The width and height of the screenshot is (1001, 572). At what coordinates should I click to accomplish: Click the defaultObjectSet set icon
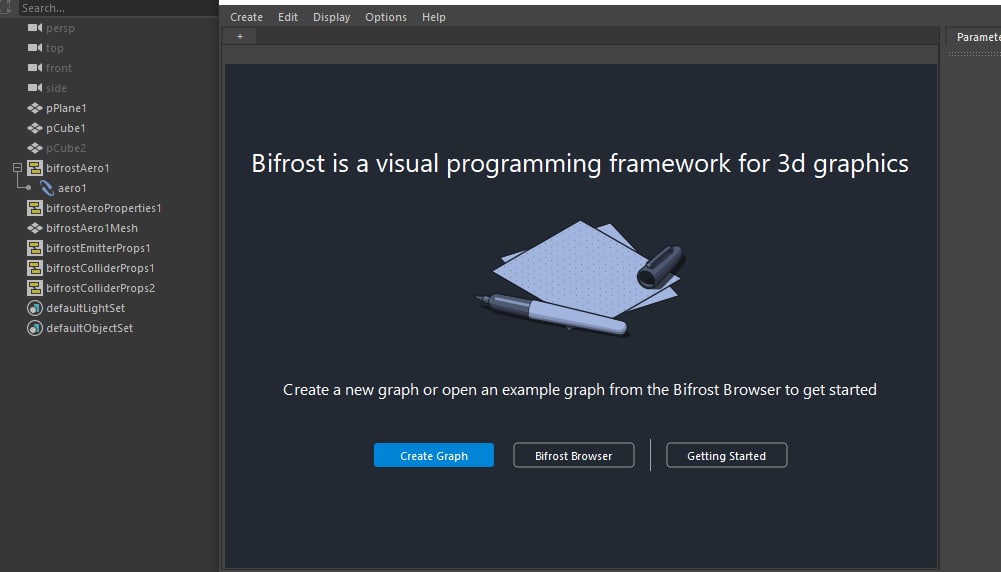click(35, 328)
